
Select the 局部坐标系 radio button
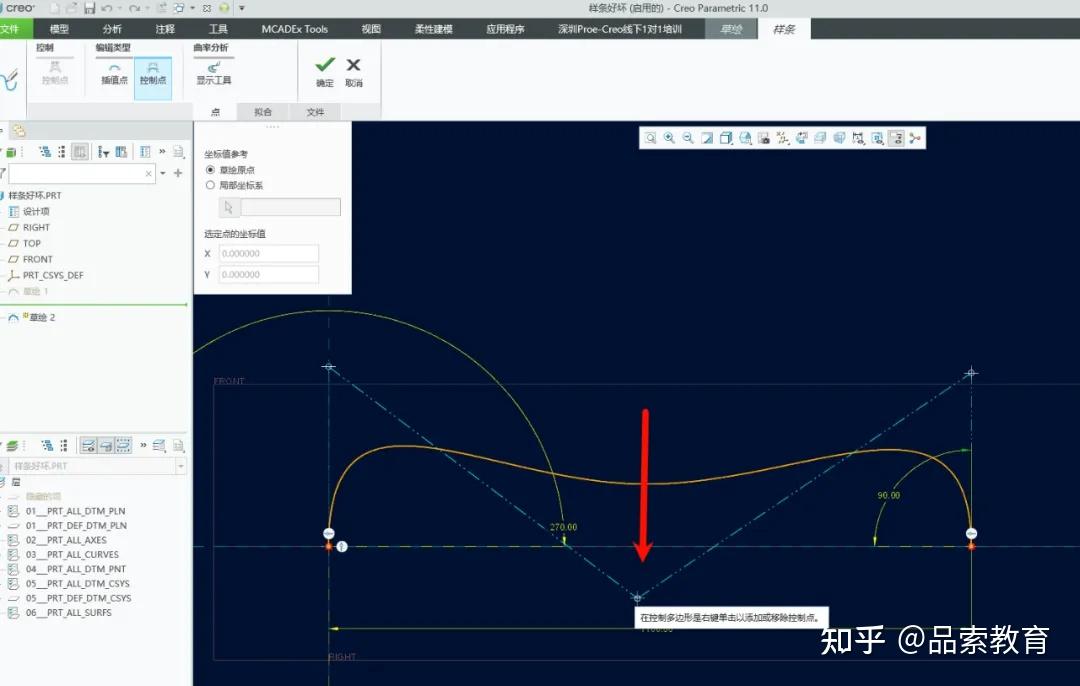210,183
